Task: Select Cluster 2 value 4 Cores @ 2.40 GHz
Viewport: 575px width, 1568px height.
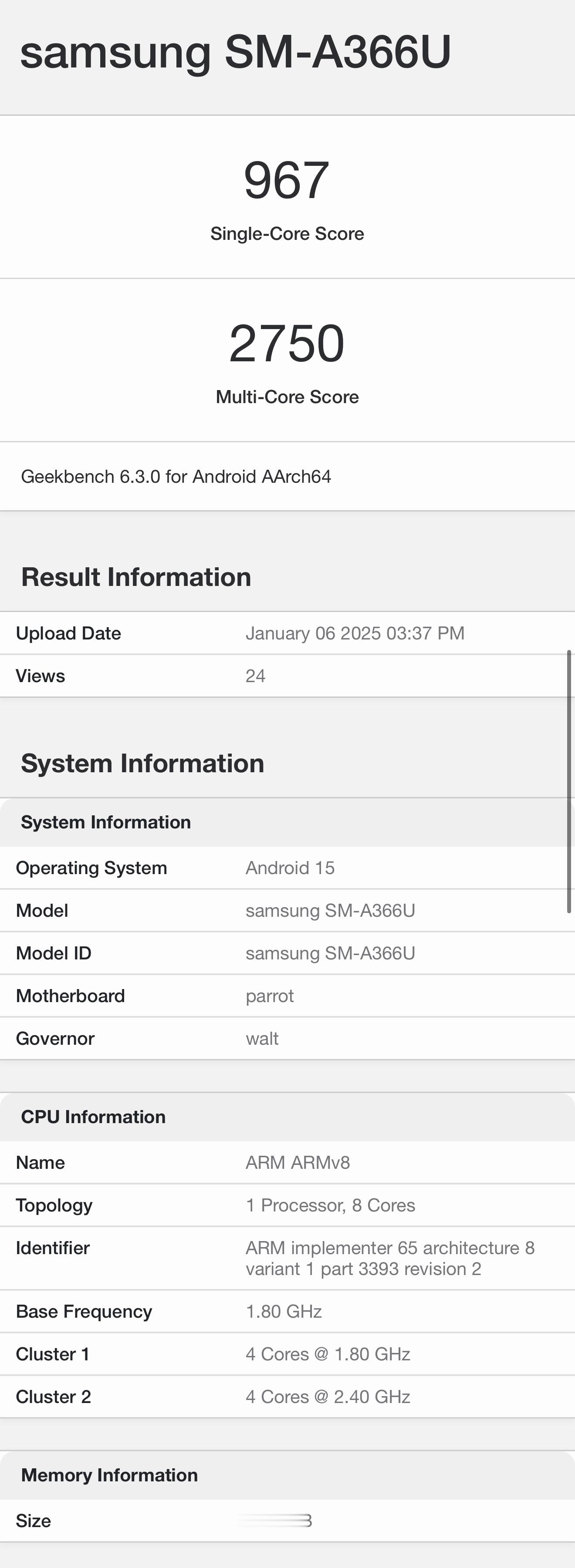Action: (x=328, y=1396)
